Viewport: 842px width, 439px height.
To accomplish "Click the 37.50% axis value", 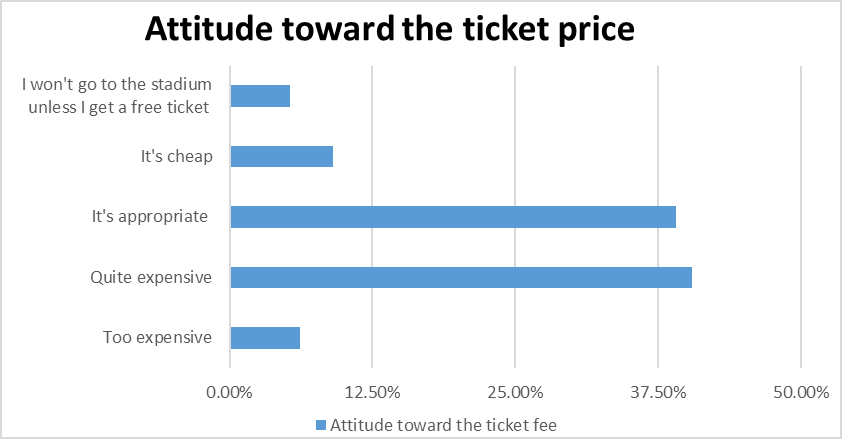I will click(x=658, y=392).
